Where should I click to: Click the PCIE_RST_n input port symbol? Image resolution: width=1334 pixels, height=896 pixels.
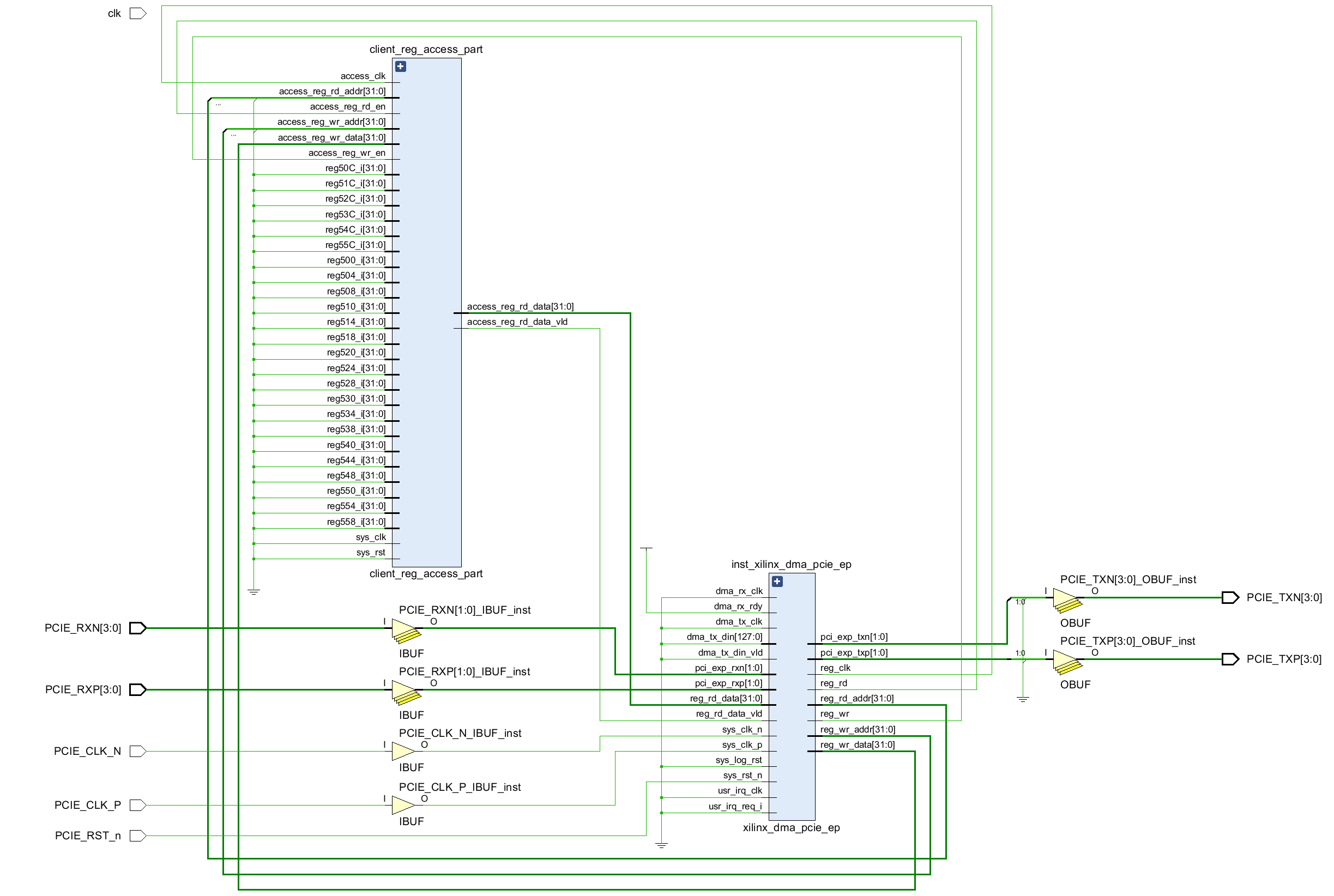(x=138, y=836)
